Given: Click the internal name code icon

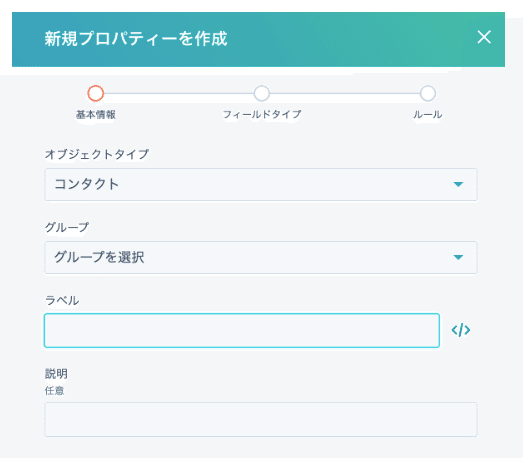Looking at the screenshot, I should click(x=461, y=330).
